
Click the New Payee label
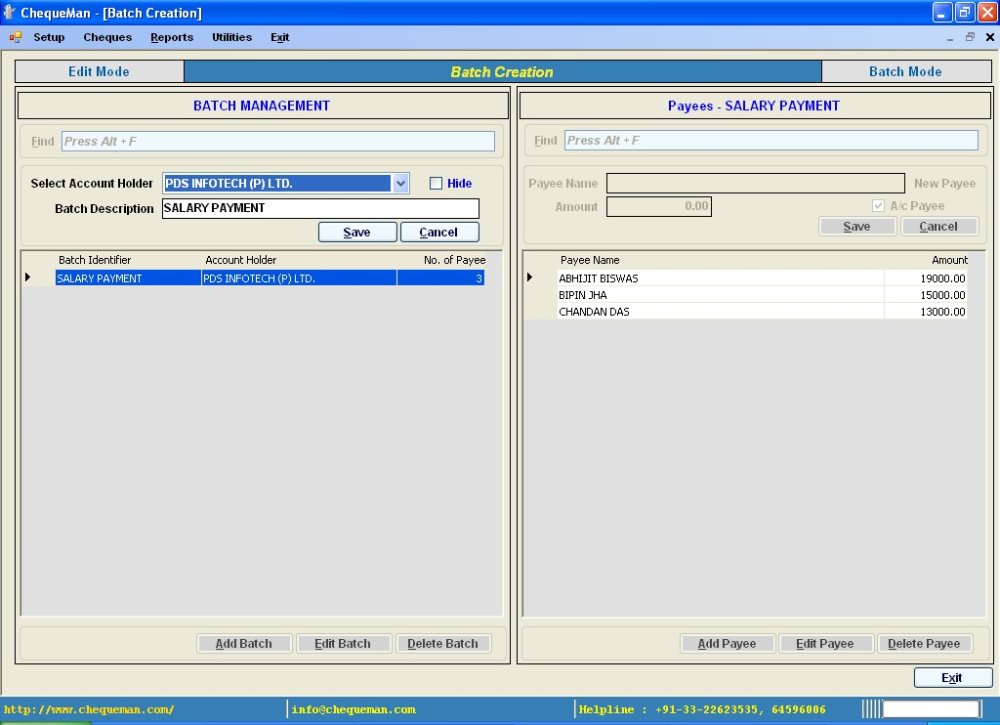click(945, 184)
